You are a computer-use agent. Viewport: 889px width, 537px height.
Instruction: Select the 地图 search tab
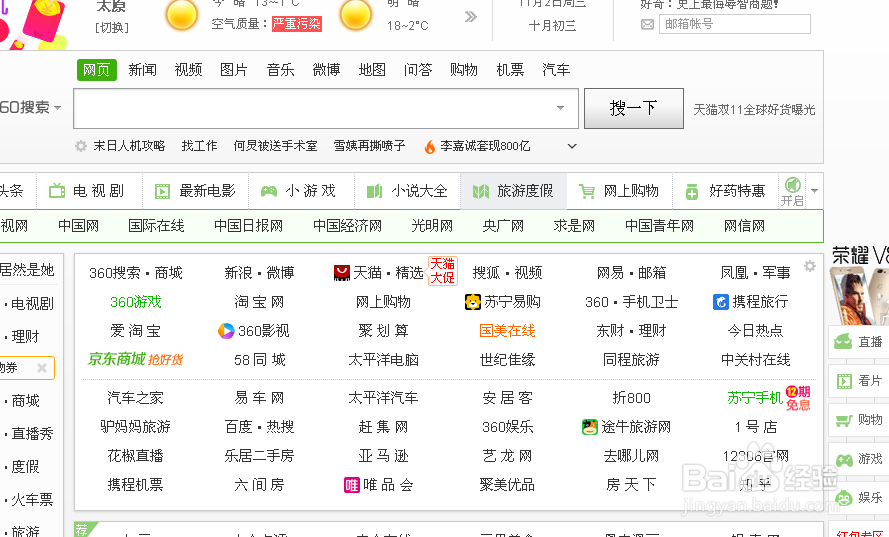[x=372, y=70]
